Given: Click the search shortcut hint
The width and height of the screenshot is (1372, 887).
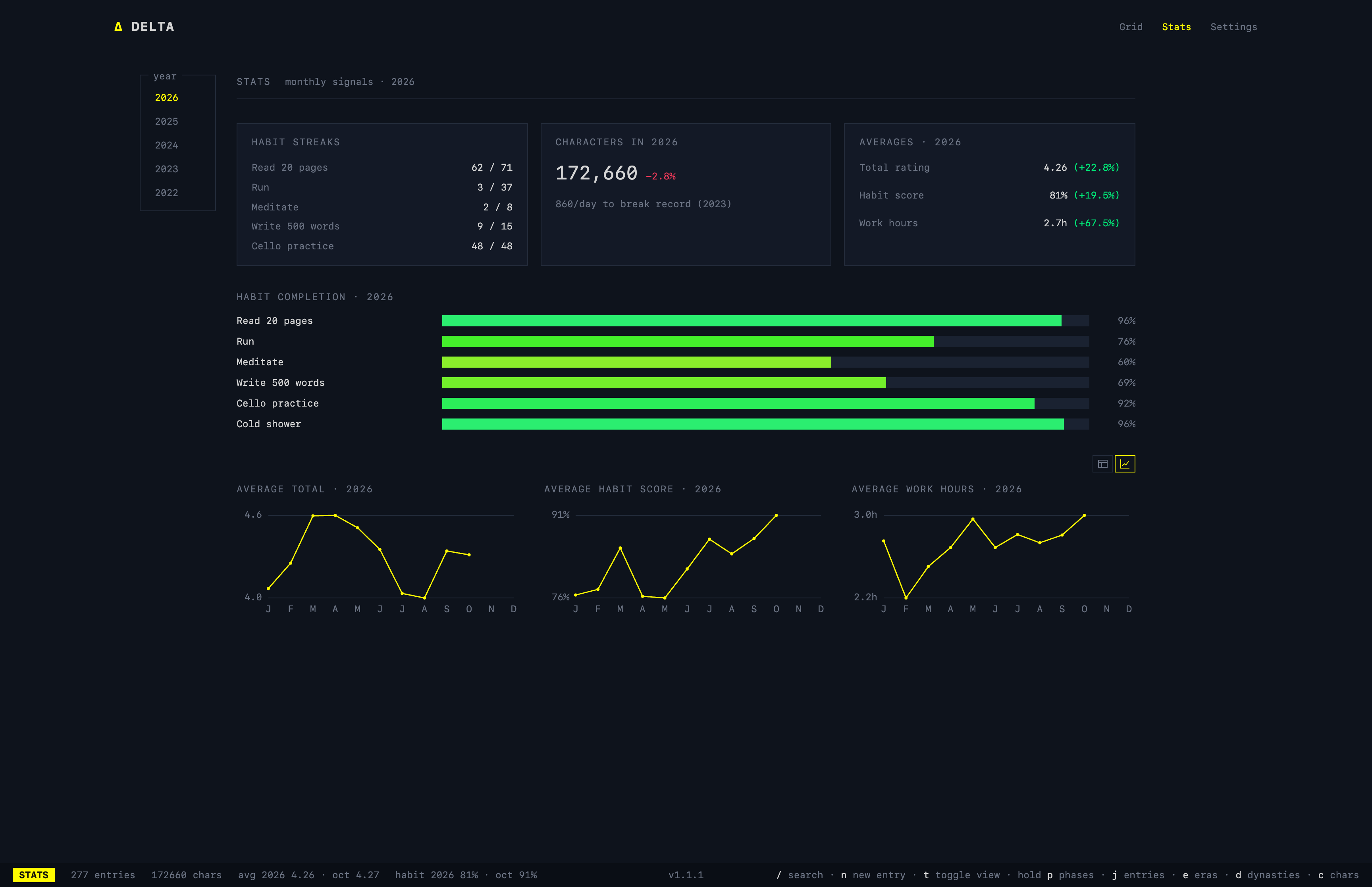Looking at the screenshot, I should pyautogui.click(x=800, y=875).
